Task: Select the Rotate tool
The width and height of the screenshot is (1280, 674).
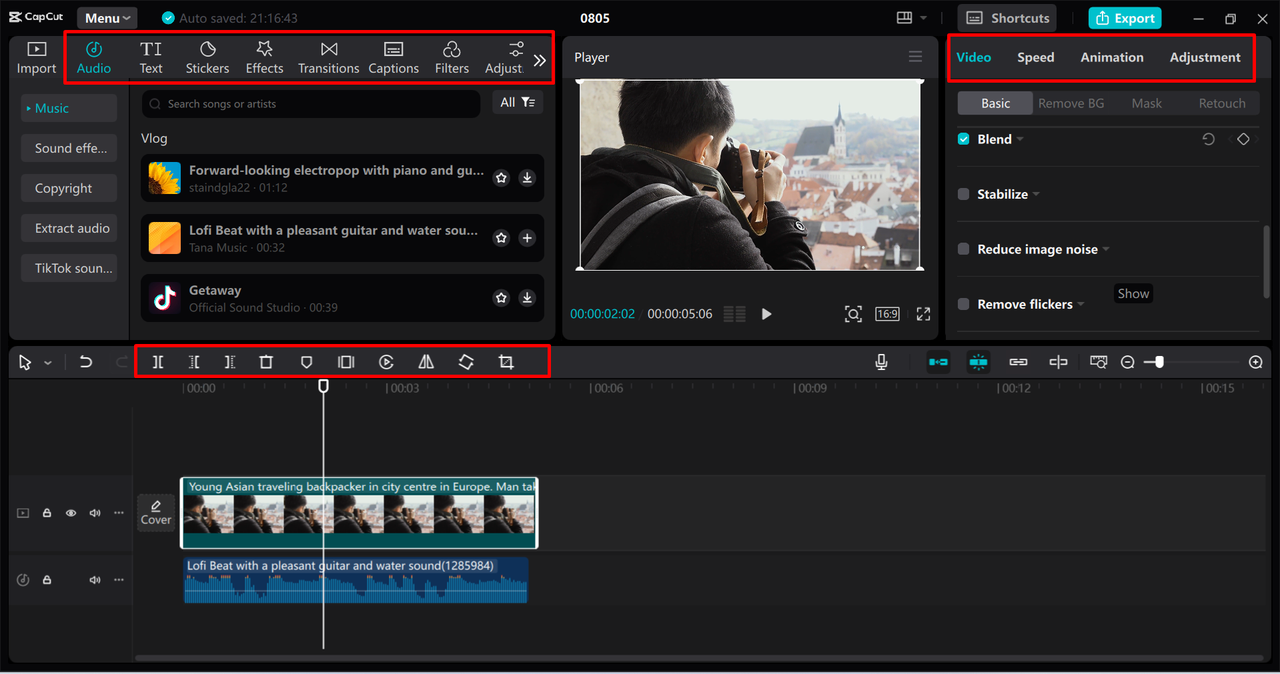Action: pos(466,362)
